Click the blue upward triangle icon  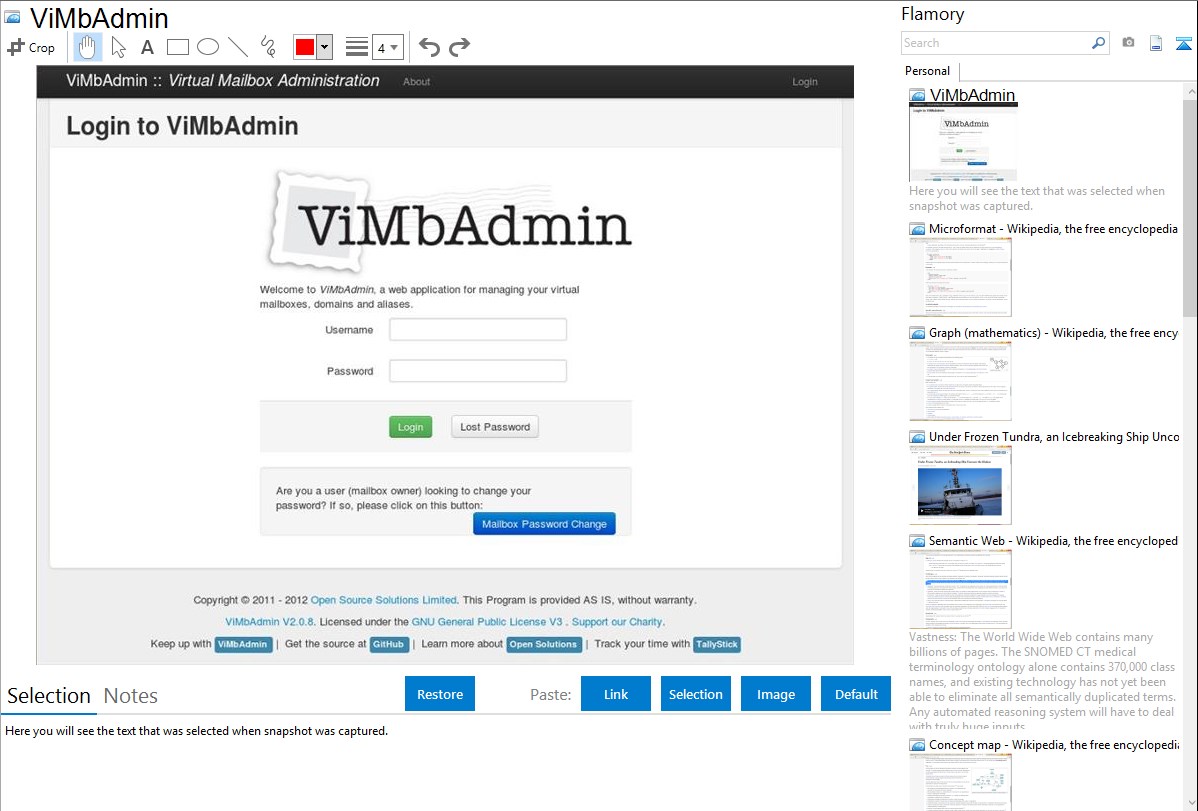[x=1183, y=43]
